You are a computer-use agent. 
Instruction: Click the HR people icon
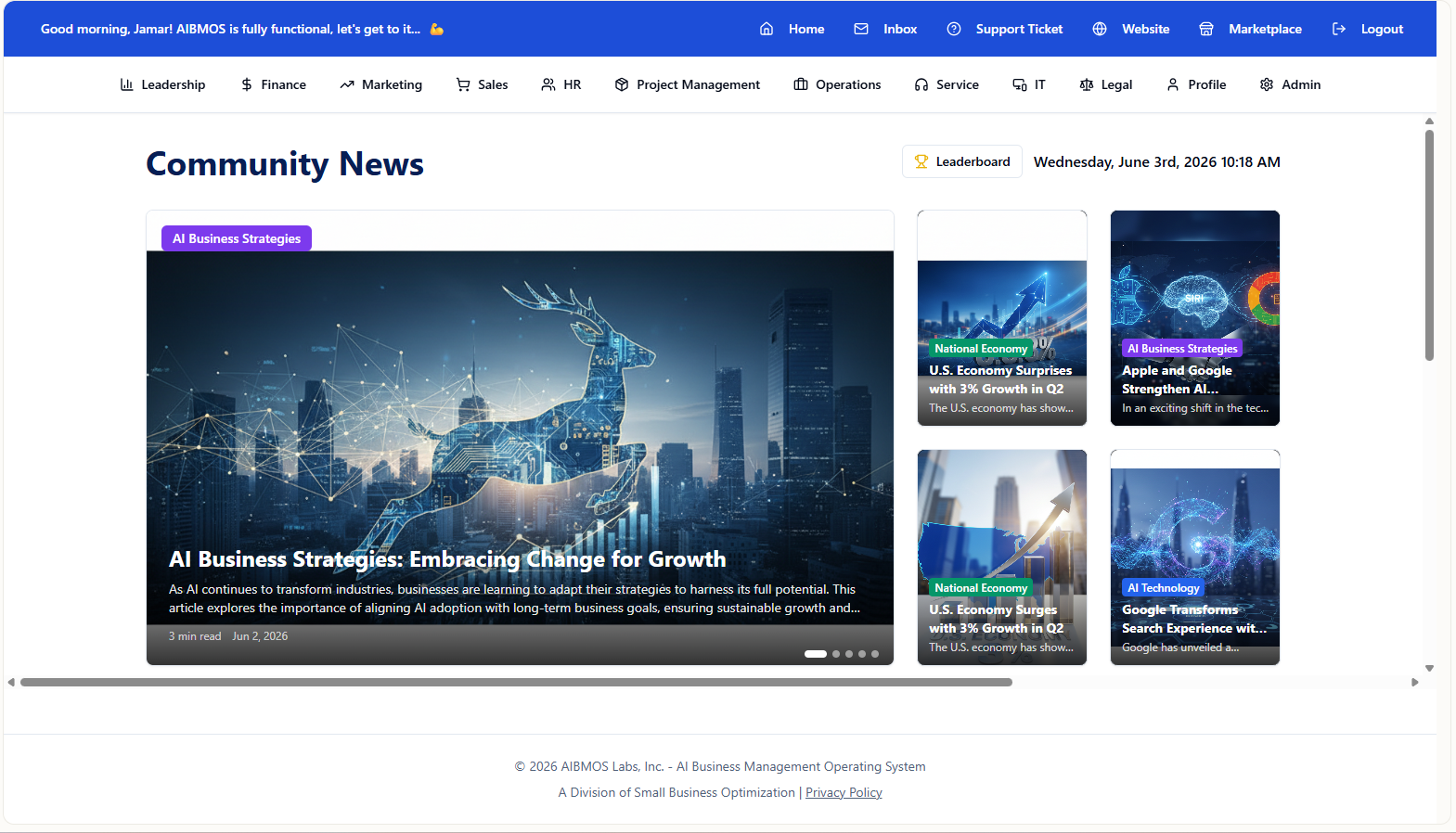548,84
